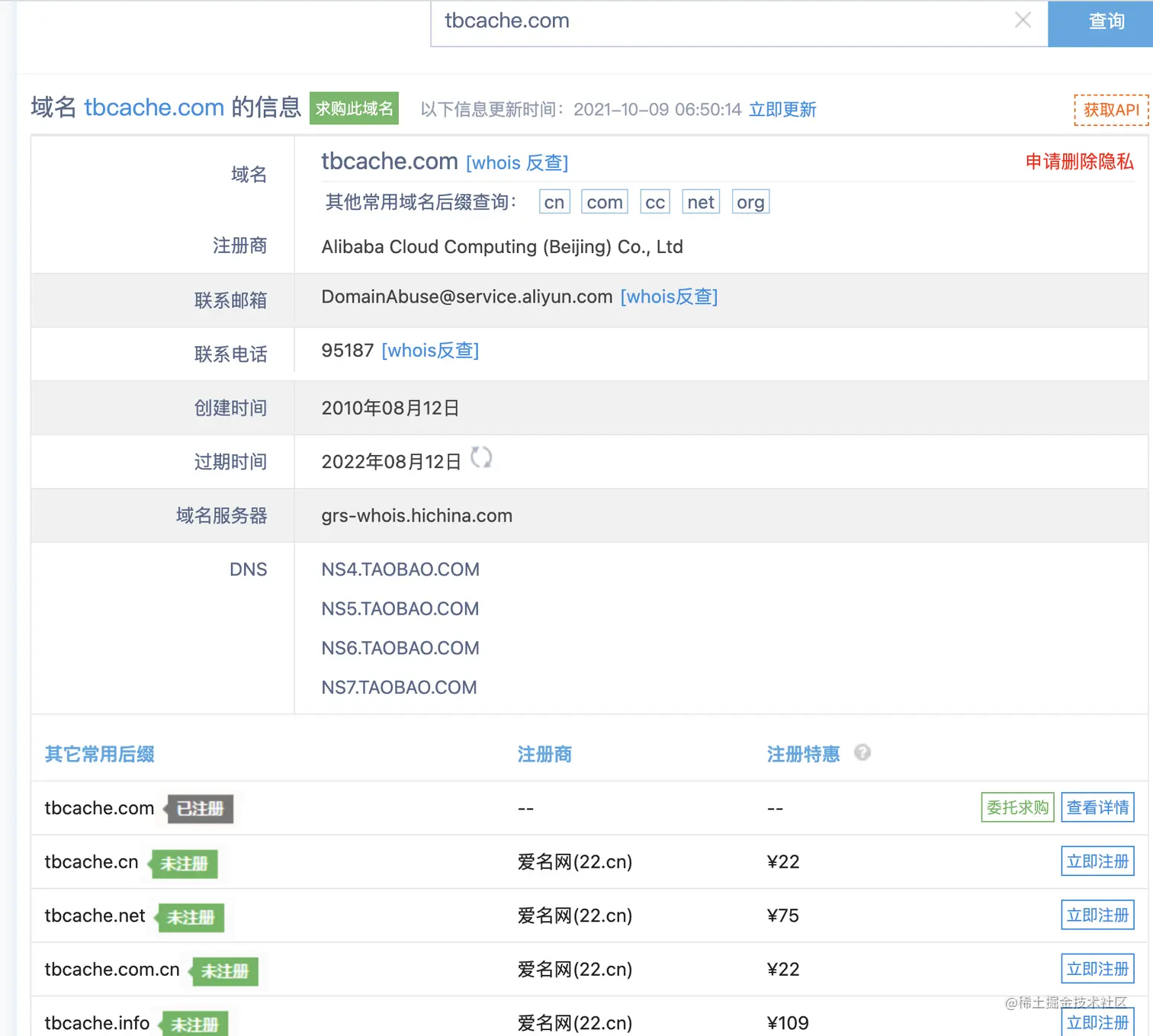Select the creation date 2010年08月12日
1153x1036 pixels.
pyautogui.click(x=390, y=408)
